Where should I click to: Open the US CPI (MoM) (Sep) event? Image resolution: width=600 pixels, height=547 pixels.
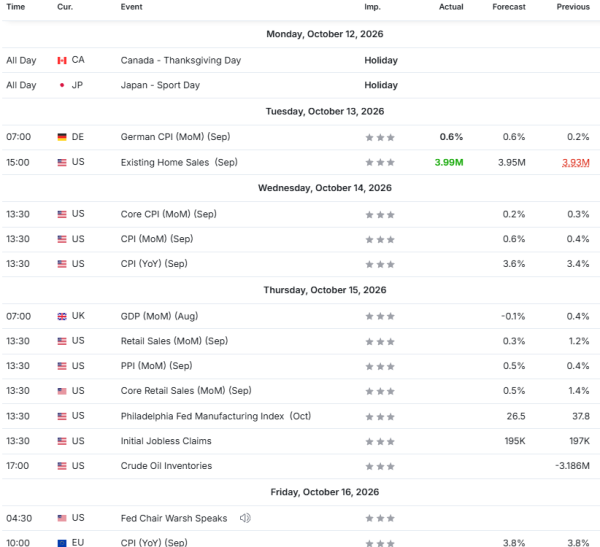(157, 239)
